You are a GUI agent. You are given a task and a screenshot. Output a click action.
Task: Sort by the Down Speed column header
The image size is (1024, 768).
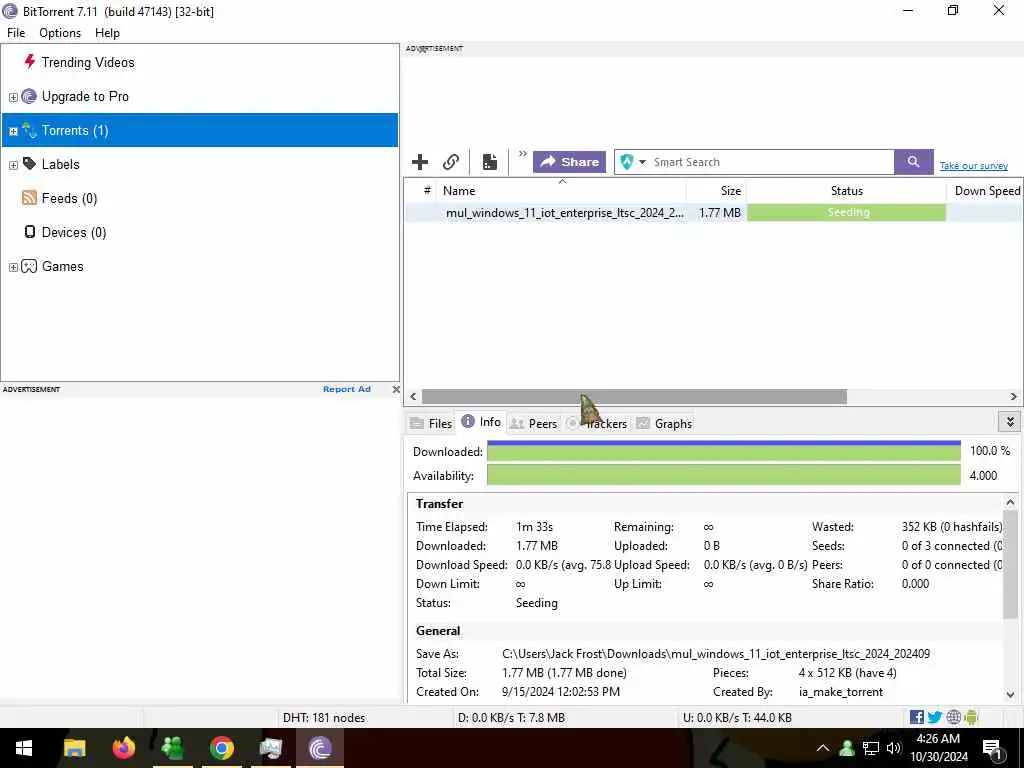click(x=985, y=191)
